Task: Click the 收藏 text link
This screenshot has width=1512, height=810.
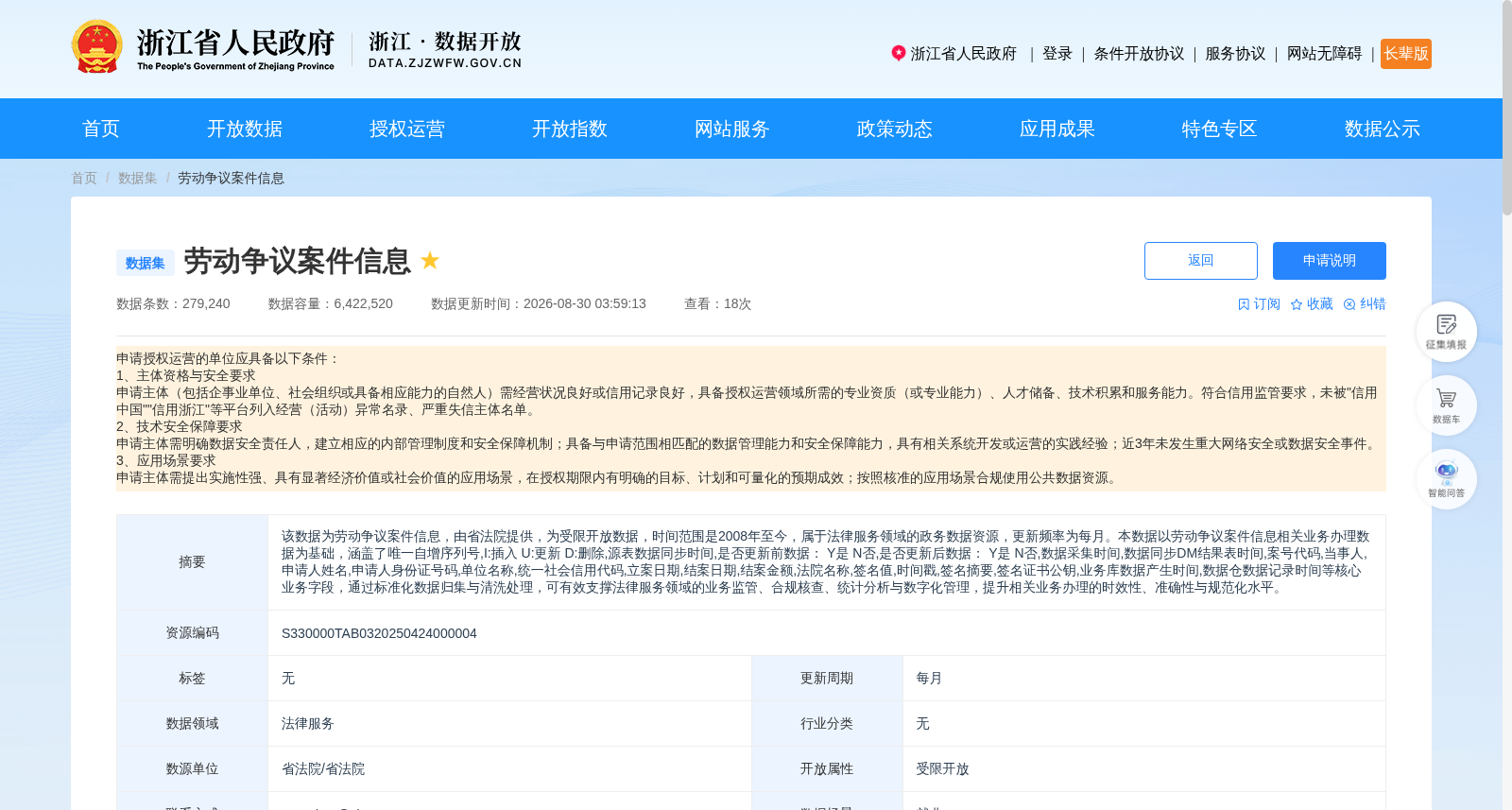Action: (1320, 304)
